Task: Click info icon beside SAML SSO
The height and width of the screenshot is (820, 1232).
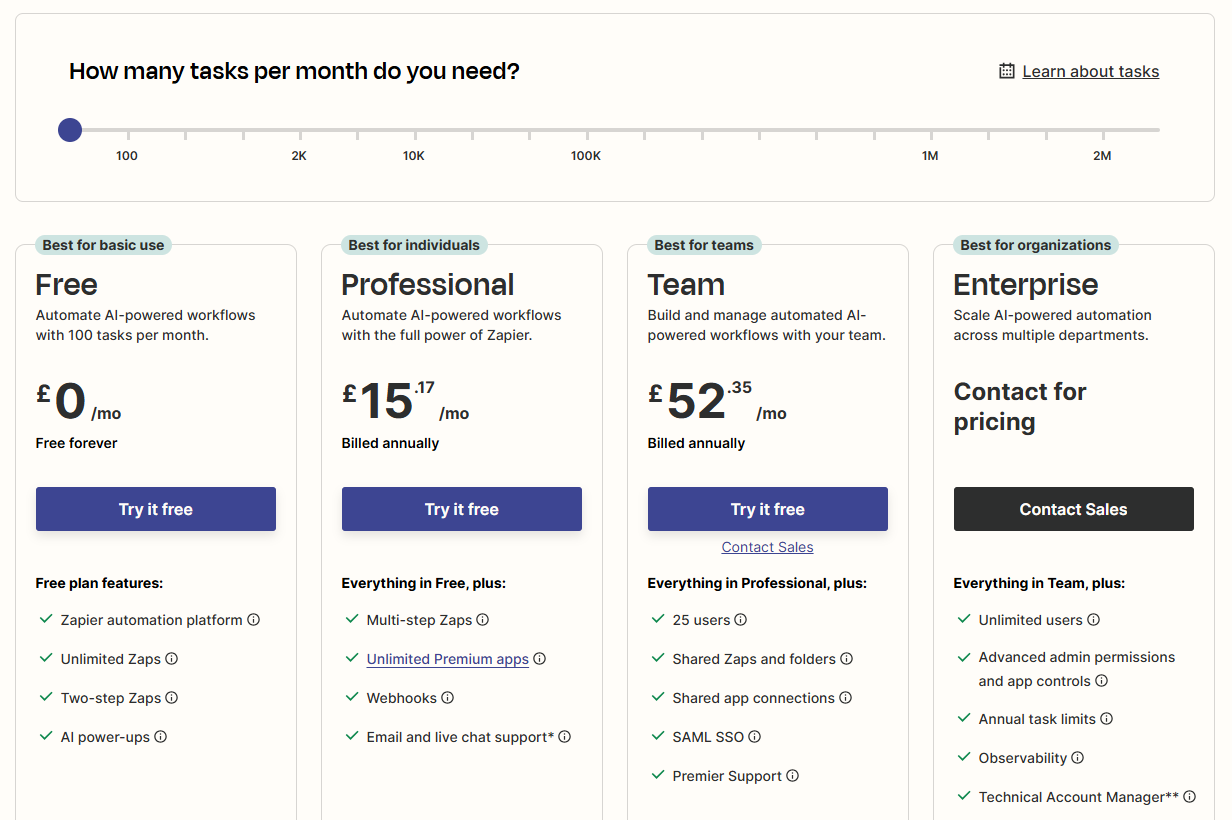Action: 754,737
